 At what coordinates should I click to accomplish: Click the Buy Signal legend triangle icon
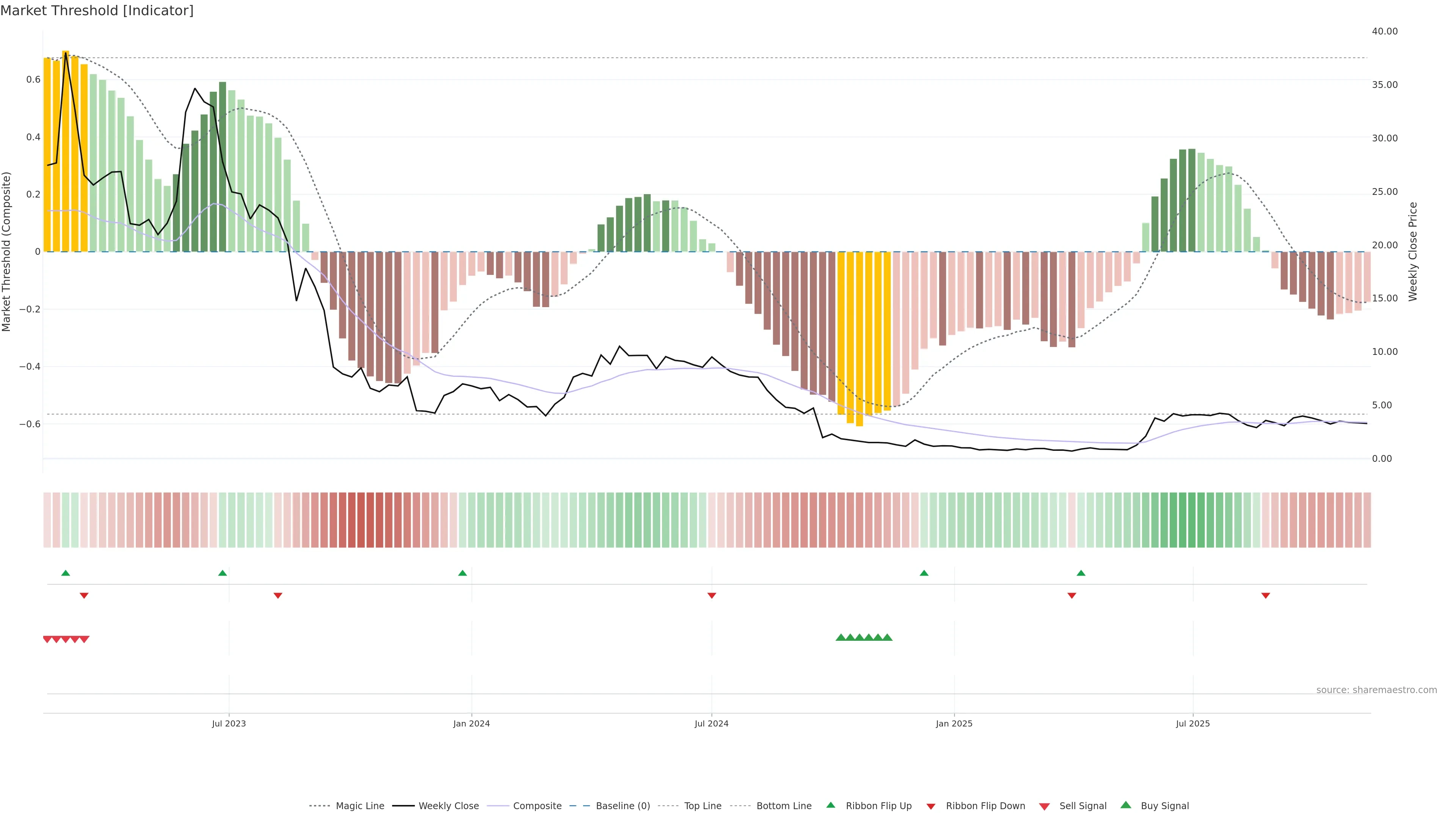1126,805
